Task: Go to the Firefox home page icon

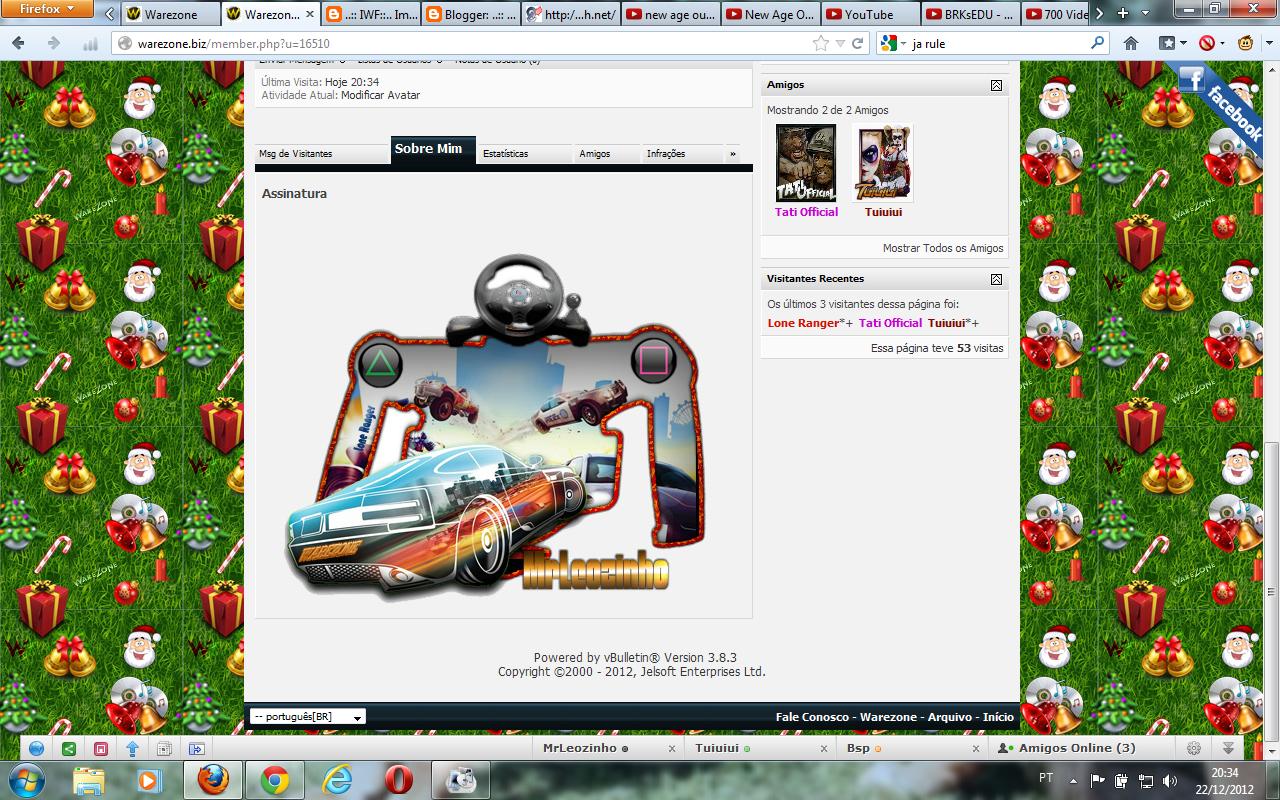Action: [1131, 43]
